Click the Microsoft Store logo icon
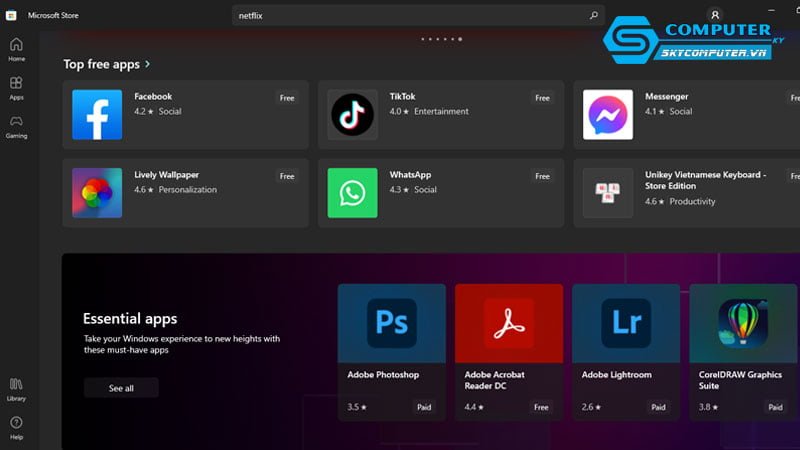 (11, 15)
